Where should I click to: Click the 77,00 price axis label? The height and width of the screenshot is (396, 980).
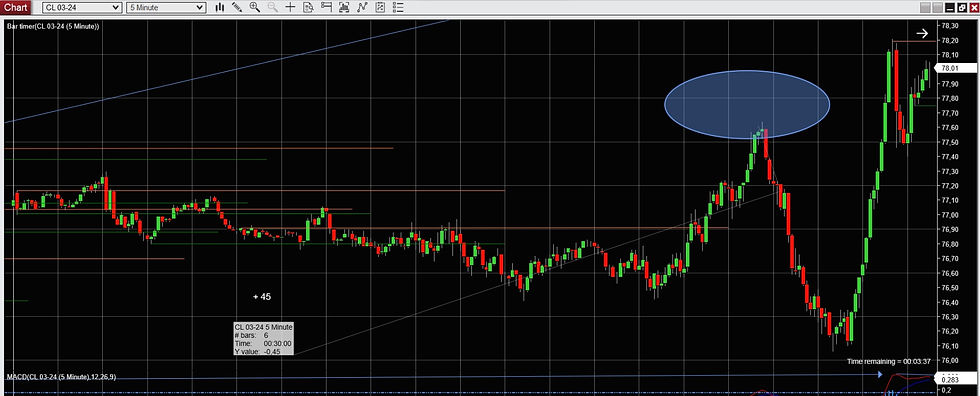coord(950,215)
